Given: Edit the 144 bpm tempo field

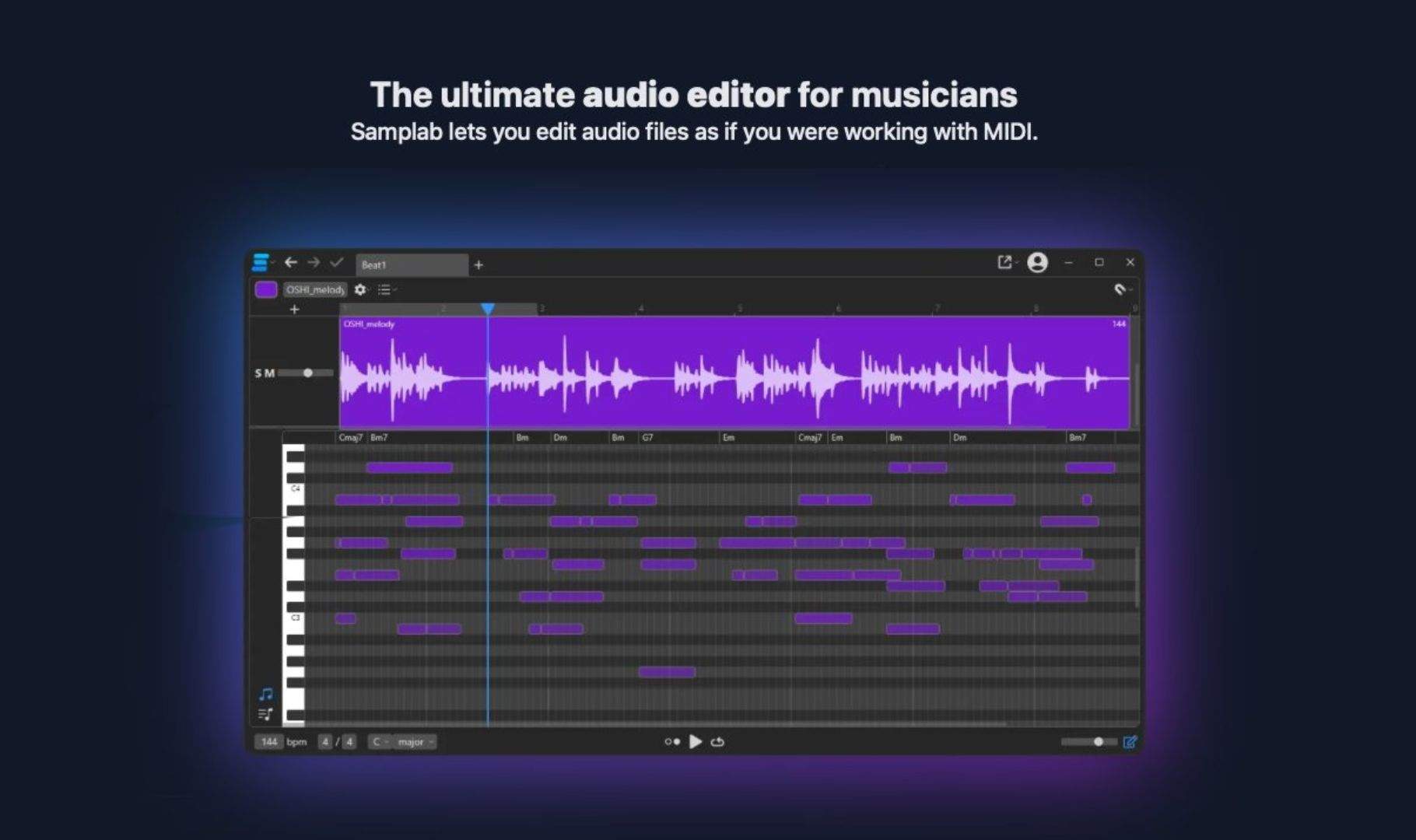Looking at the screenshot, I should point(268,742).
